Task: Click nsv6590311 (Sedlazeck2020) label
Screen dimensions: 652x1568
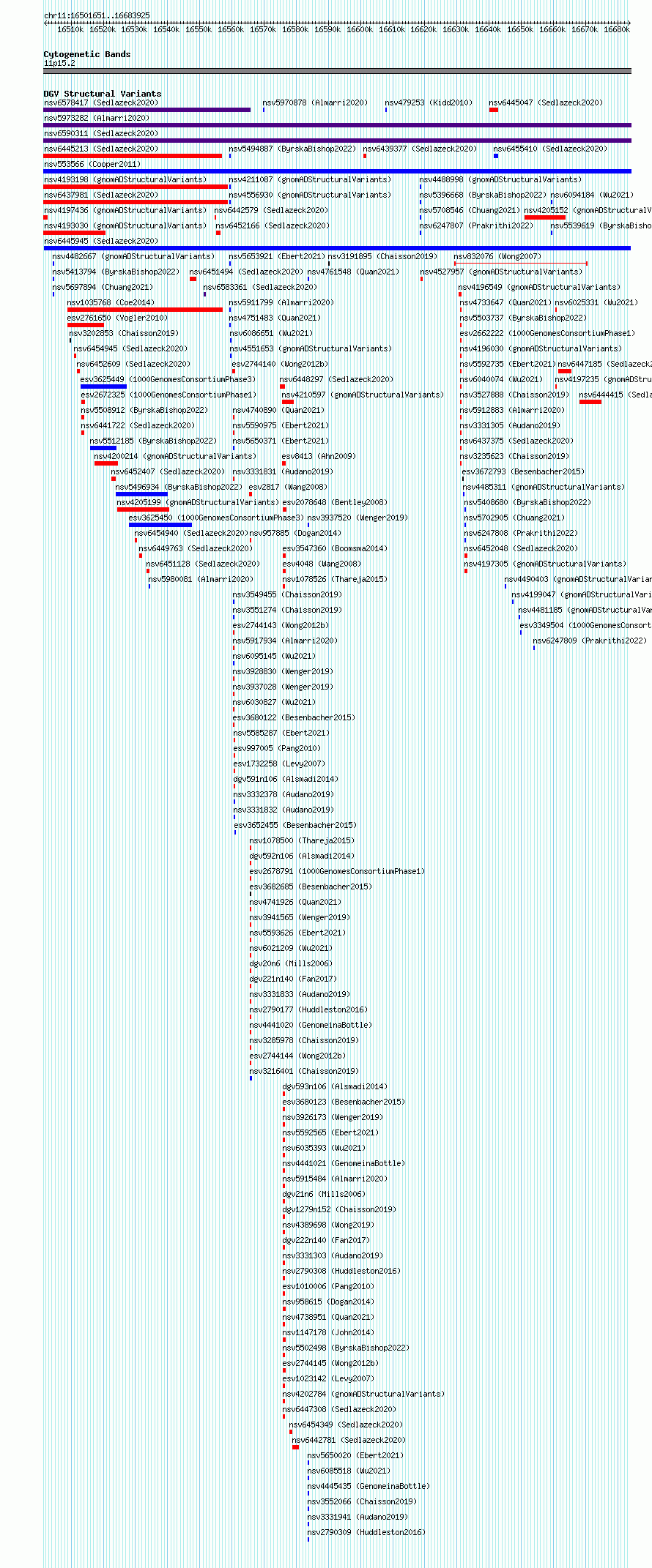Action: [x=101, y=134]
